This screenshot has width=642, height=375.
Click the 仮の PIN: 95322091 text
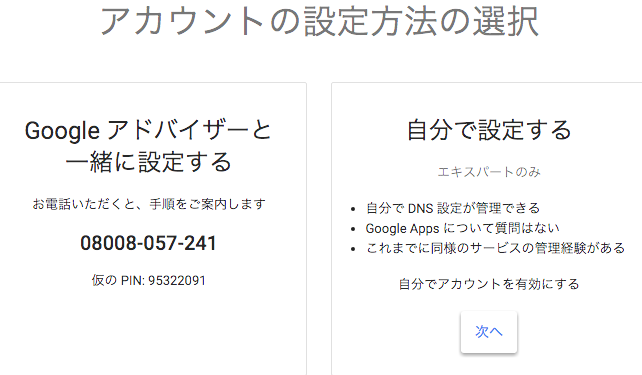click(x=148, y=280)
